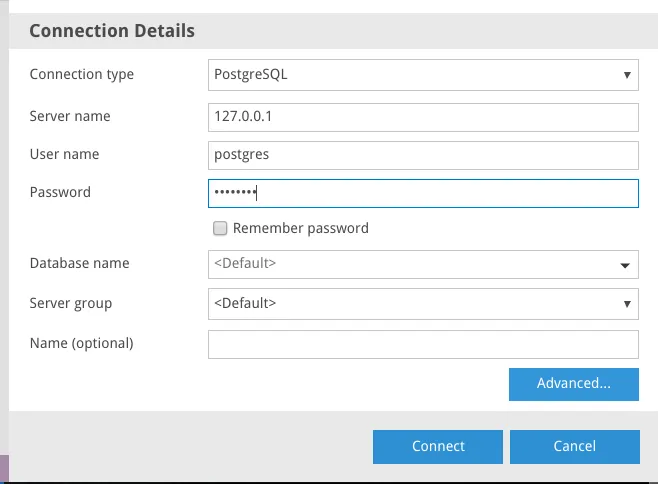Open the Server group dropdown
This screenshot has width=658, height=484.
point(423,303)
